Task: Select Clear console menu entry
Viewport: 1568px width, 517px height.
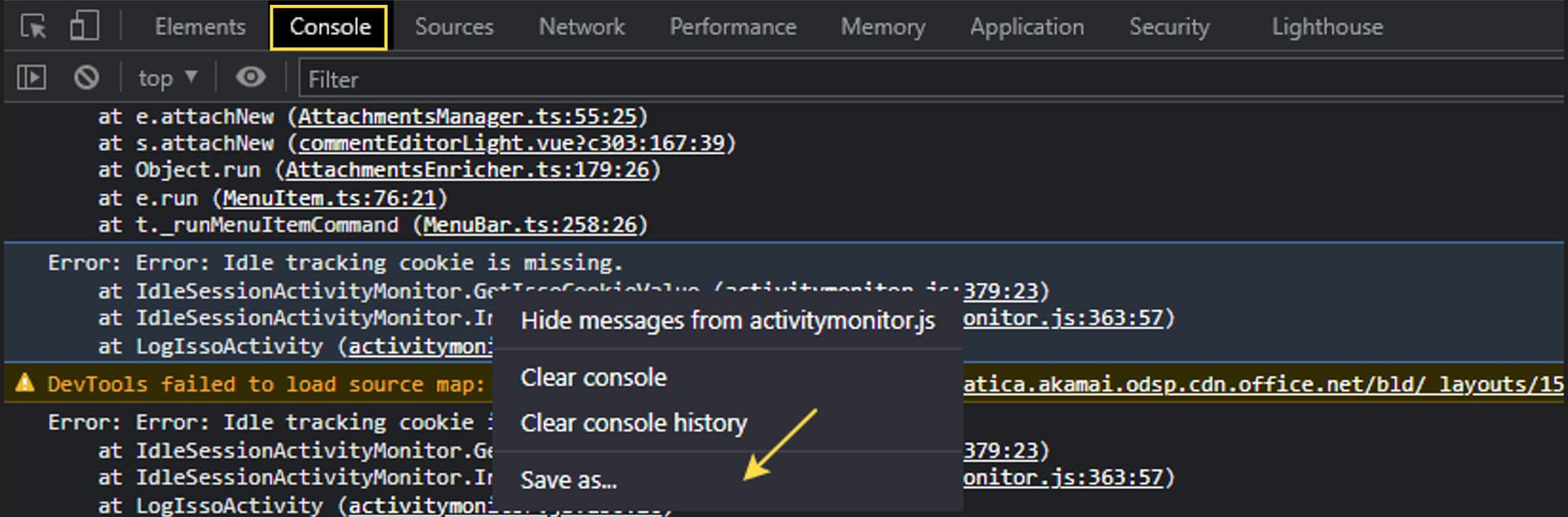Action: click(594, 377)
